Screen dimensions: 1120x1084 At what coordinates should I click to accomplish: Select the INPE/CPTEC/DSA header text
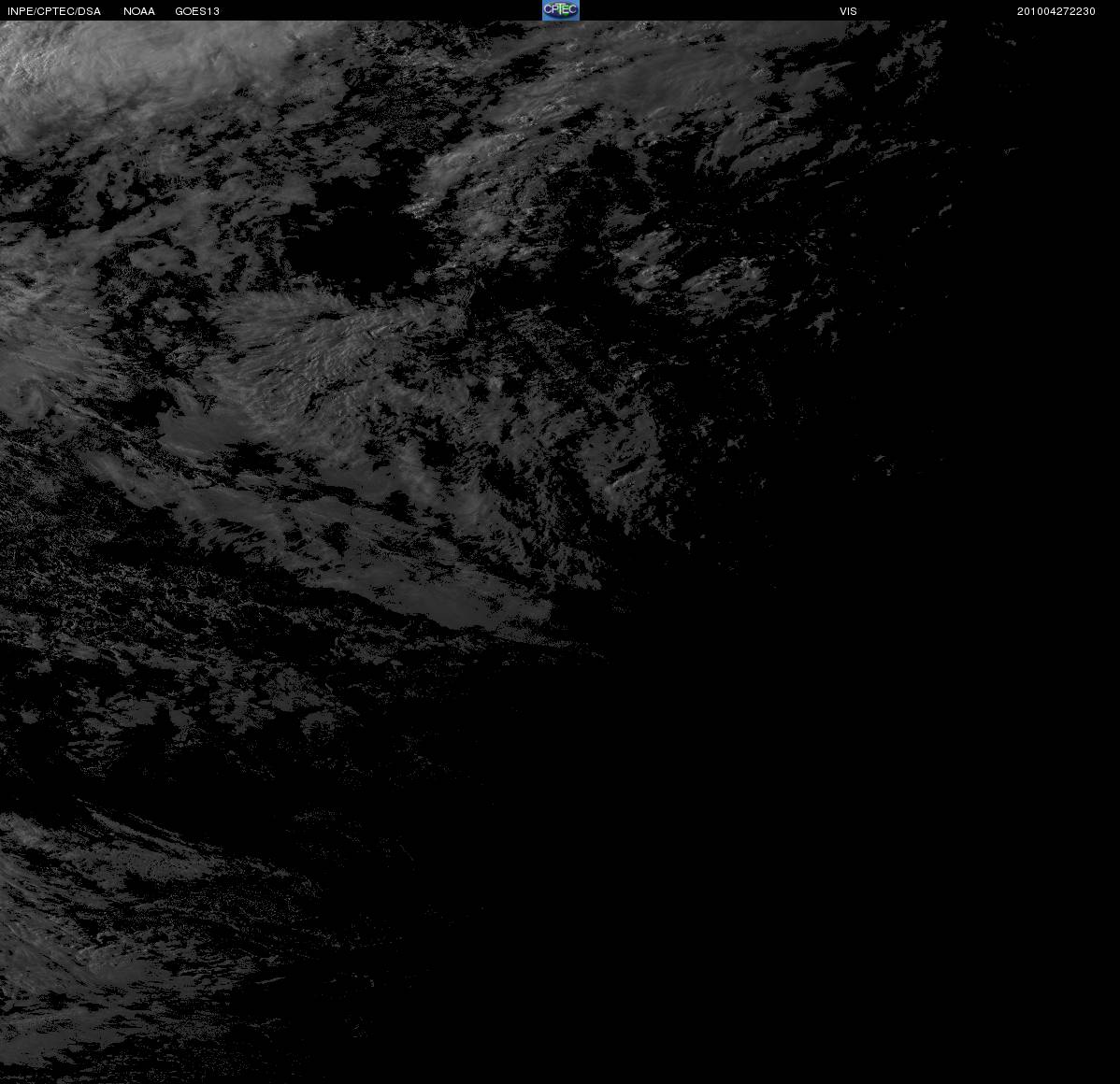click(x=54, y=11)
